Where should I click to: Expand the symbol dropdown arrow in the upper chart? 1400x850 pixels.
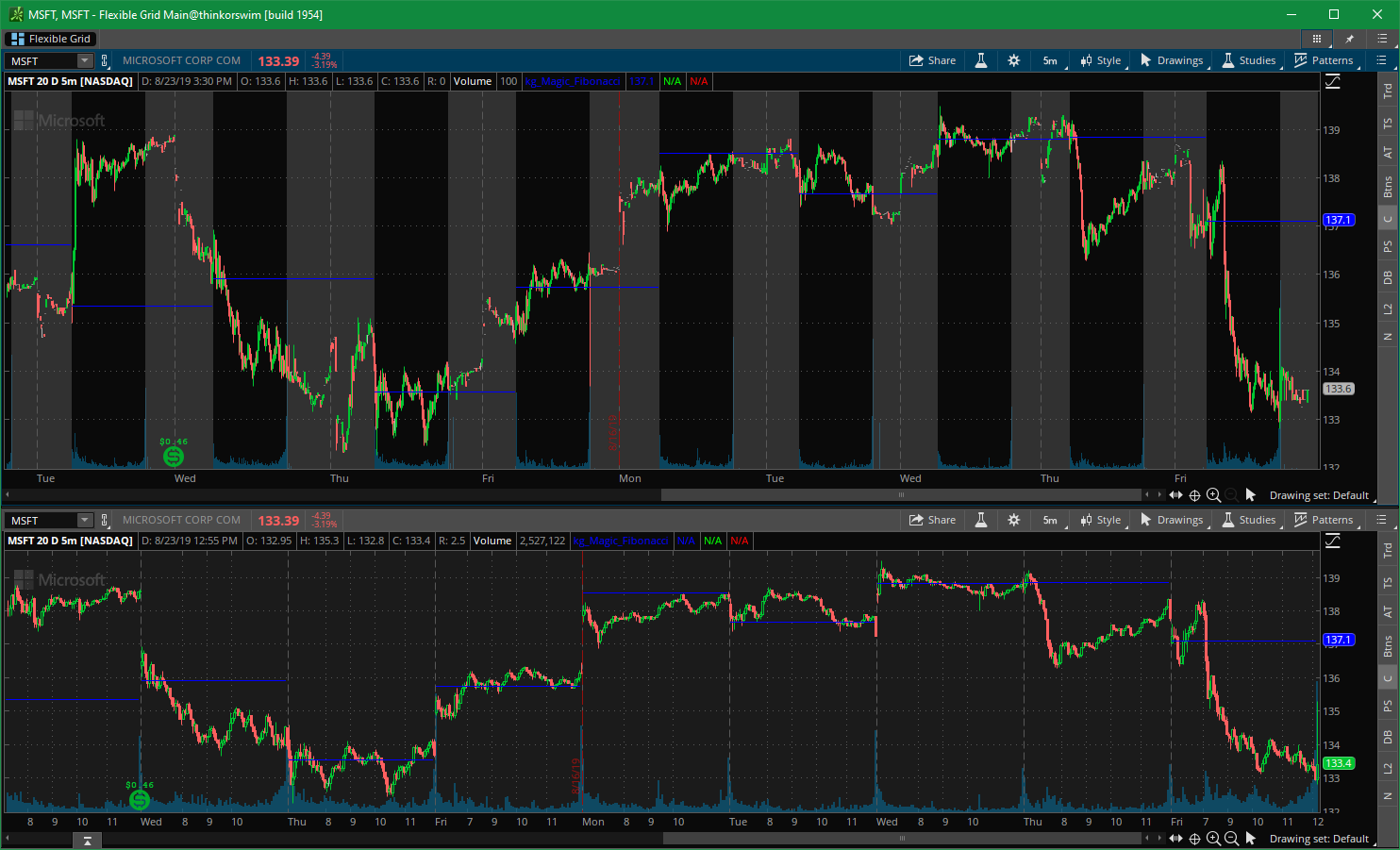[85, 60]
